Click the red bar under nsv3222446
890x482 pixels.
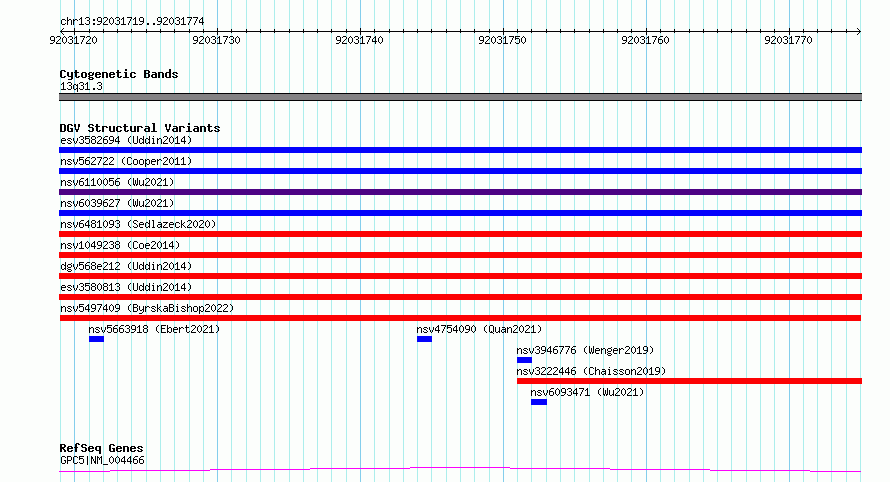pos(690,381)
